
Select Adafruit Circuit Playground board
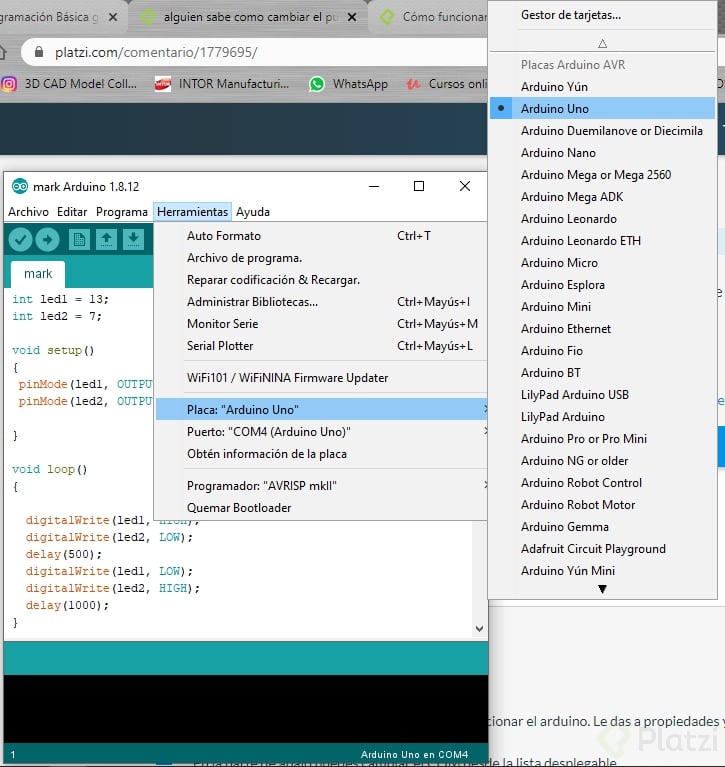602,549
